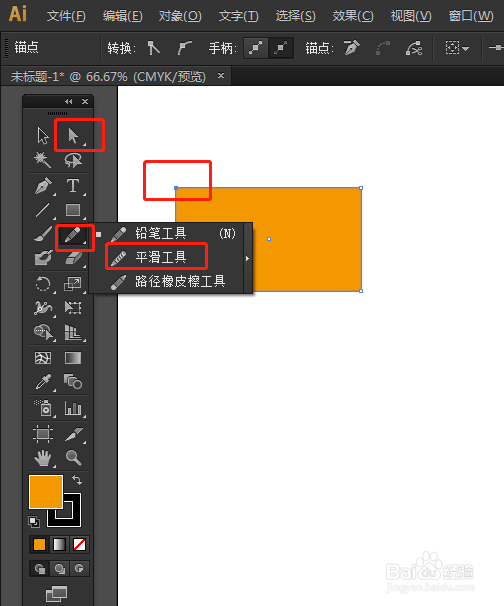Remove selected anchor points with pen icon

tap(352, 48)
